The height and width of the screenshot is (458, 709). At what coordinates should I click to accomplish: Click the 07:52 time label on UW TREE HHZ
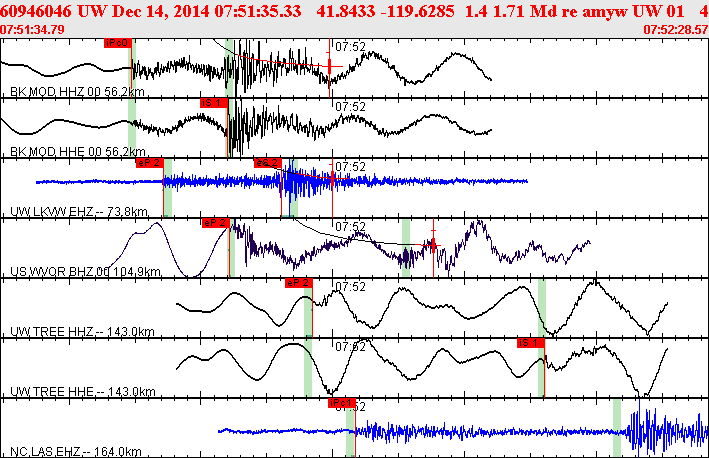tap(350, 287)
